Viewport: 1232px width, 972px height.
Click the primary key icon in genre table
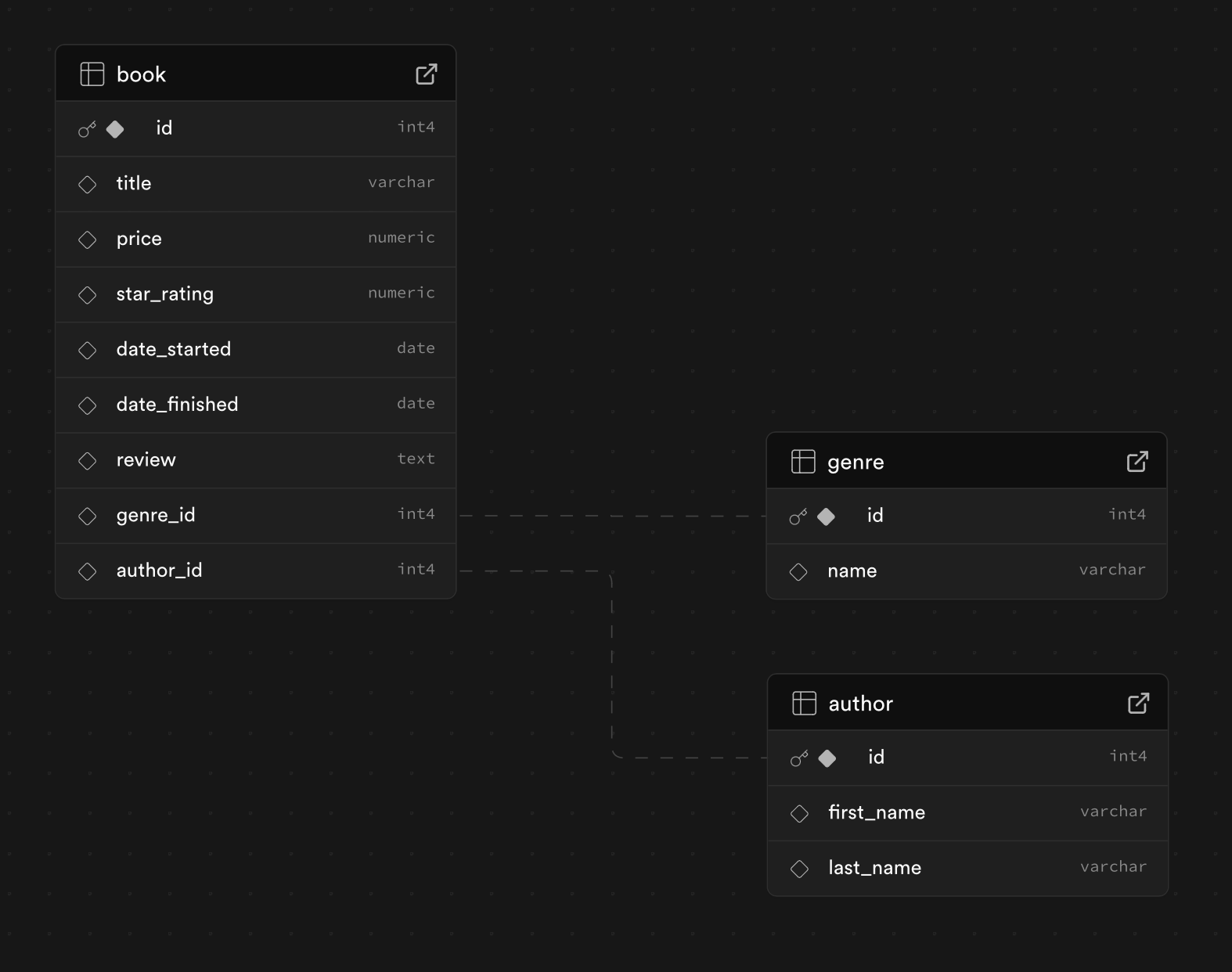pos(798,517)
